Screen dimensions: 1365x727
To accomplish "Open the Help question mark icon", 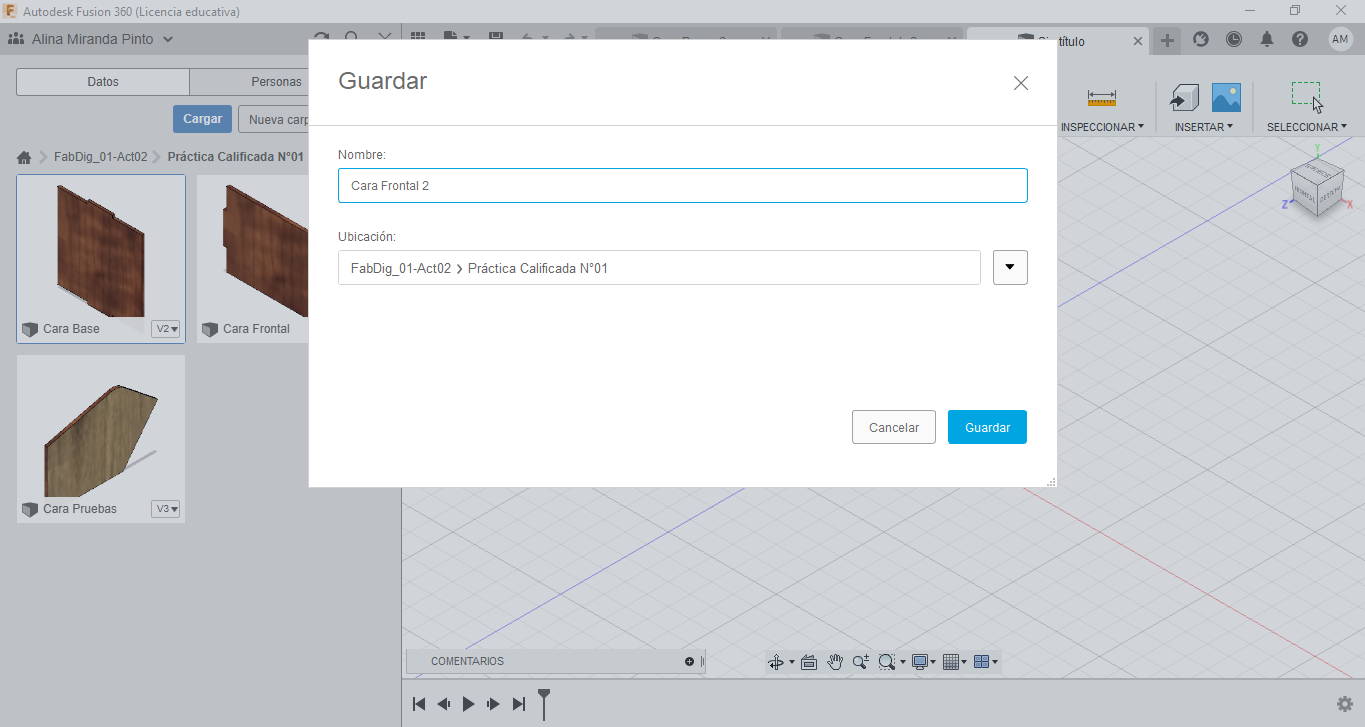I will pyautogui.click(x=1300, y=39).
